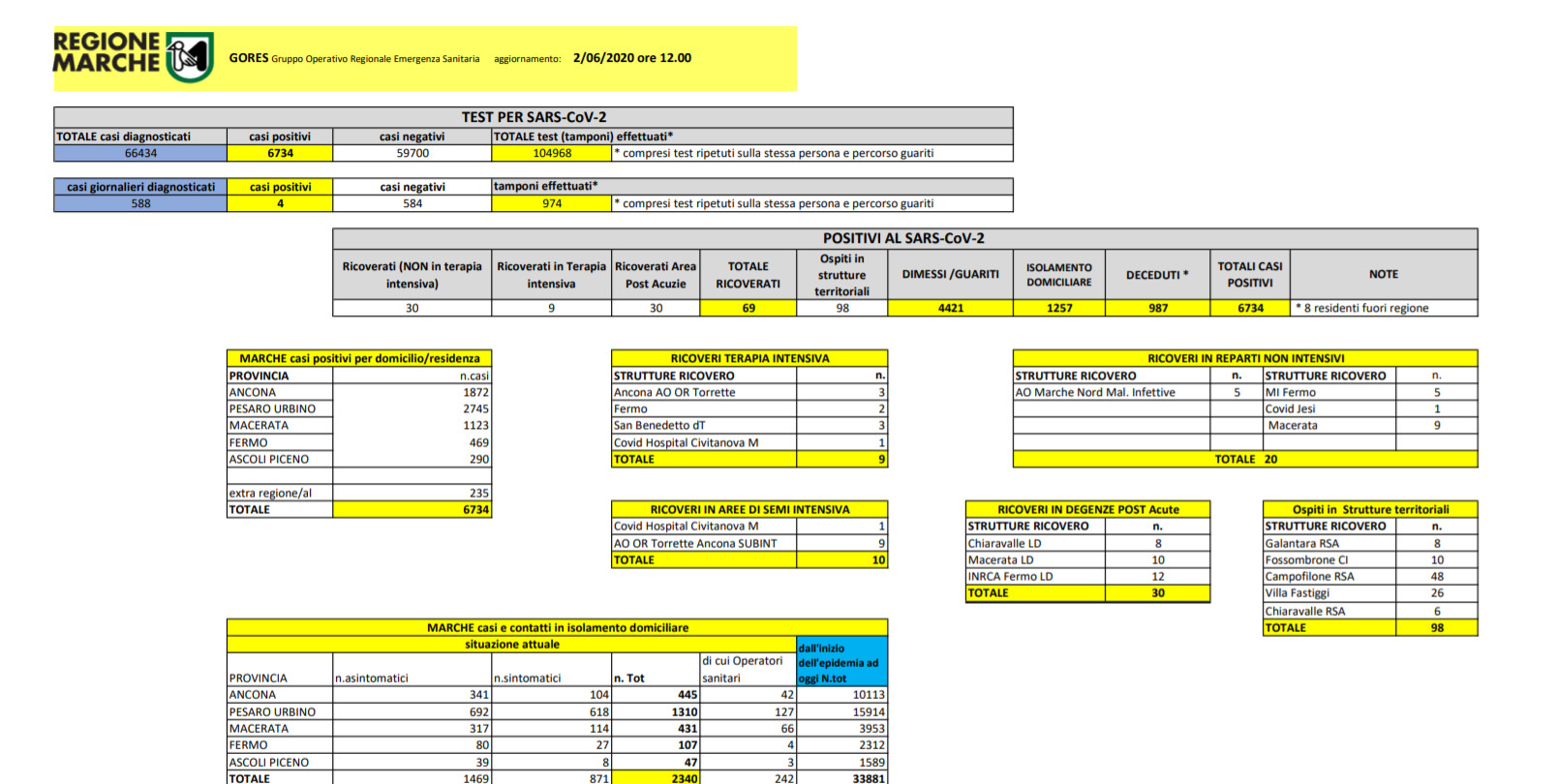Select the Covid Jesi structure entry
The image size is (1557, 784).
tap(1290, 408)
